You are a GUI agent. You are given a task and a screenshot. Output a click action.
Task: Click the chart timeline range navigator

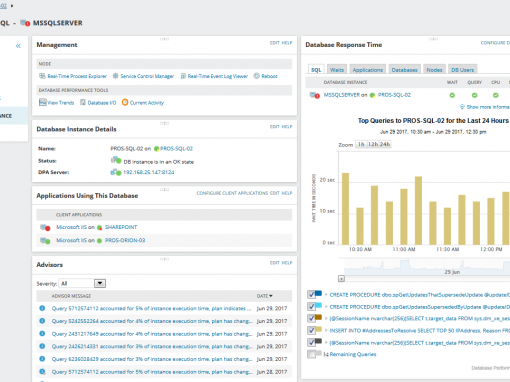click(x=424, y=267)
